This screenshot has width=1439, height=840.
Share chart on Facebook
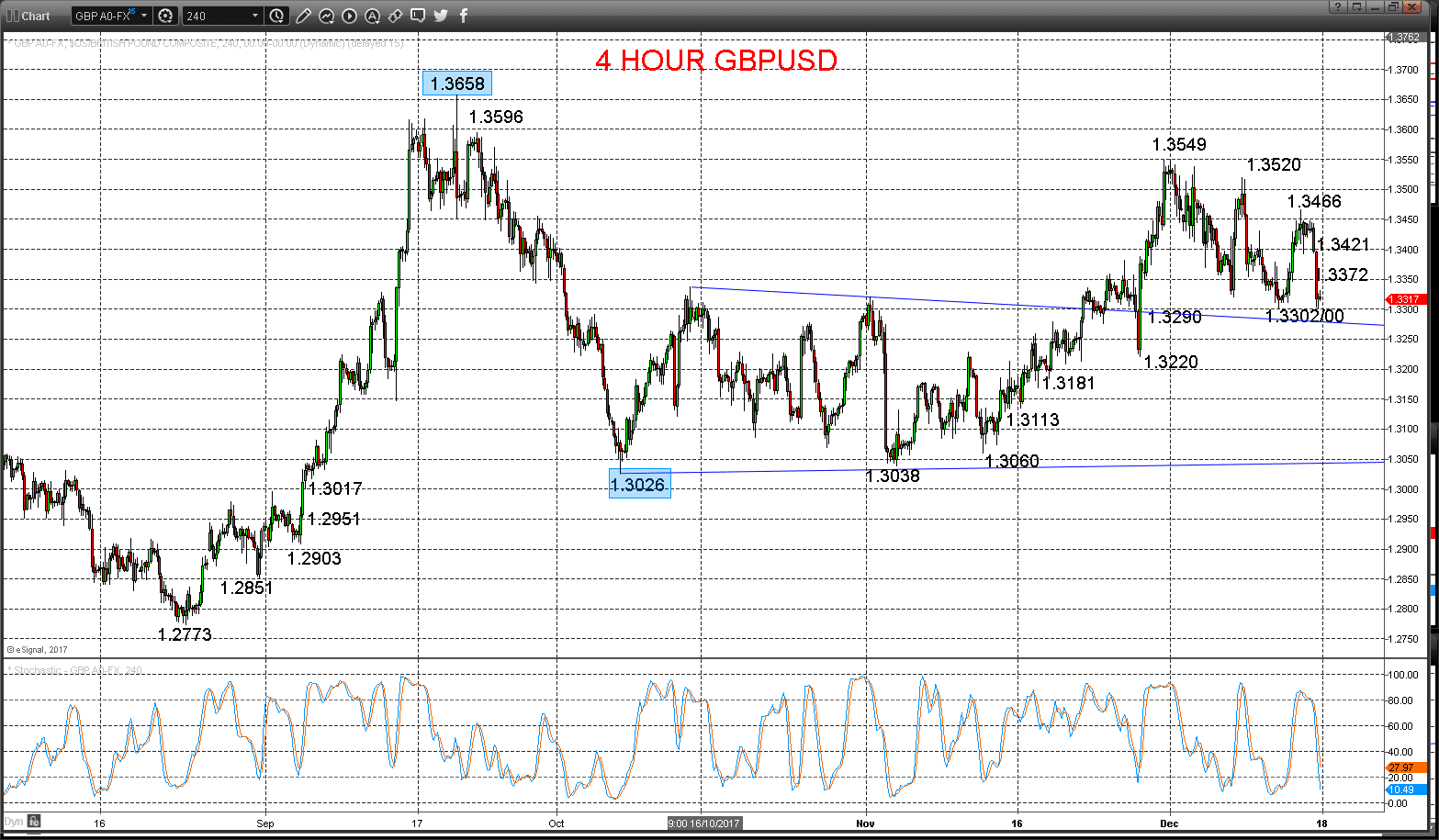tap(464, 16)
